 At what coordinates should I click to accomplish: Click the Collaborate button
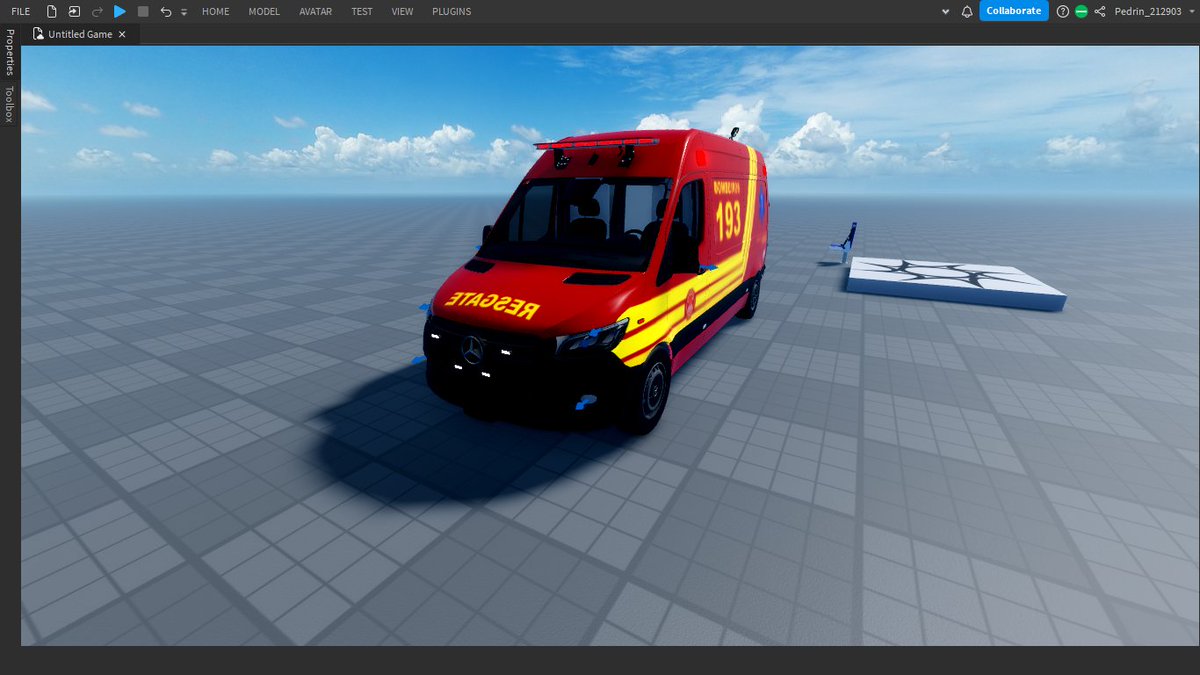pos(1013,11)
